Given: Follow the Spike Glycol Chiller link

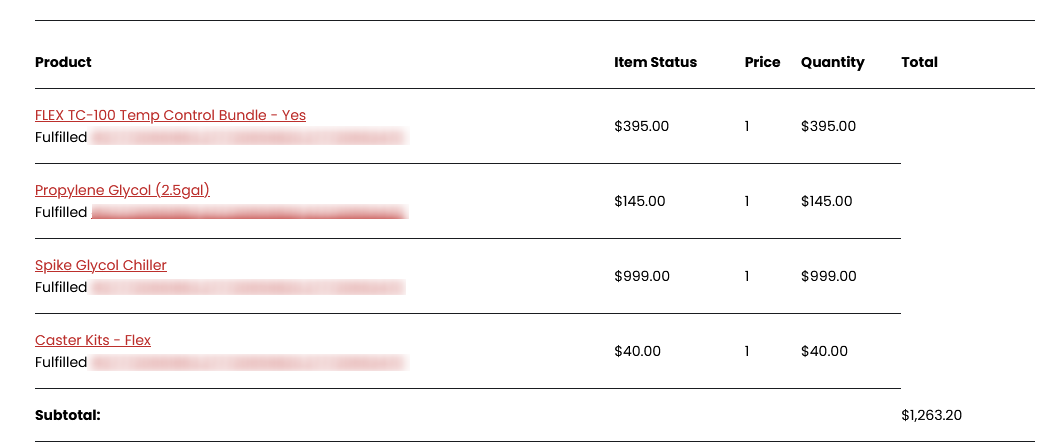Looking at the screenshot, I should [x=101, y=265].
